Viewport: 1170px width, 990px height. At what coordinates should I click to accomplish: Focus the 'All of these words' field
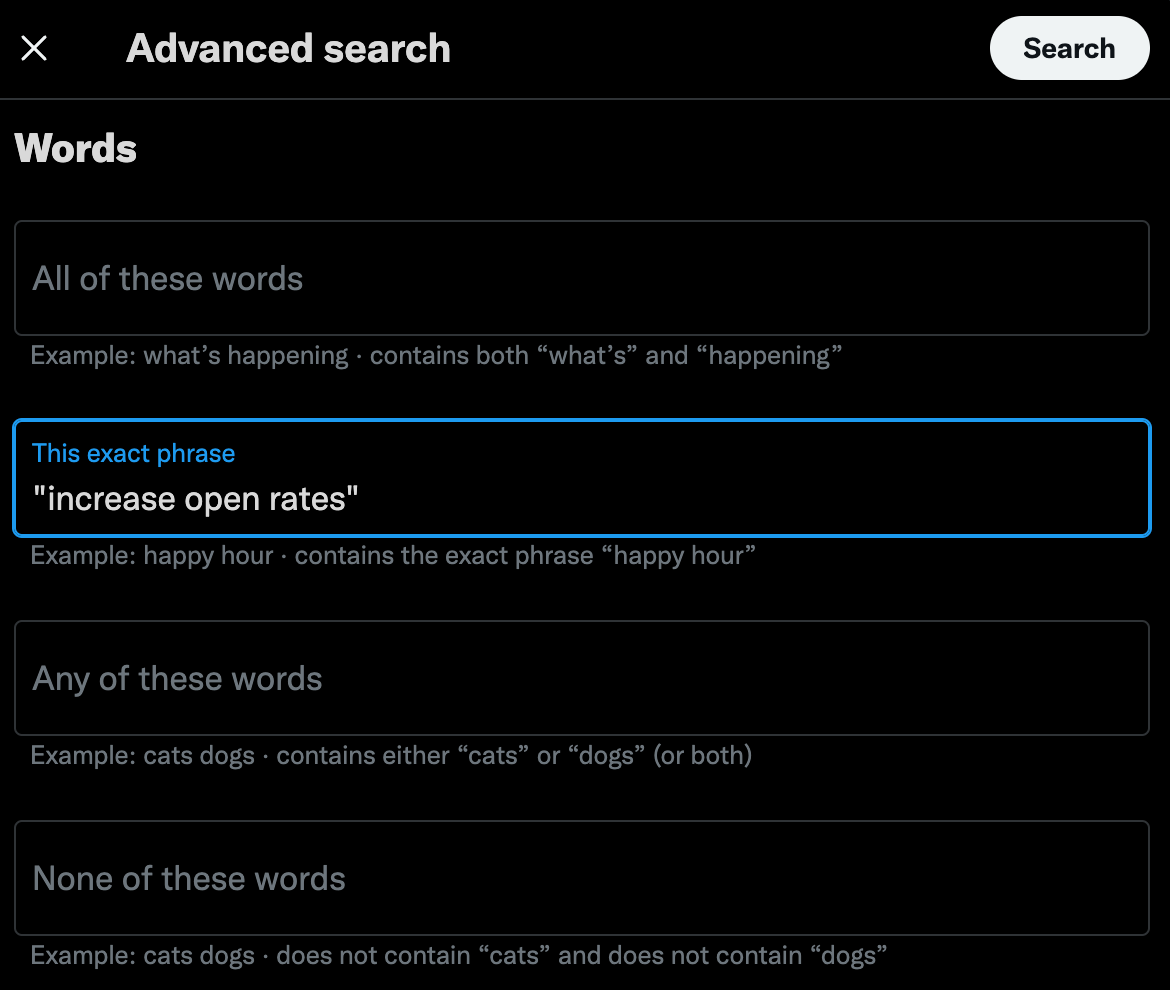pos(582,278)
